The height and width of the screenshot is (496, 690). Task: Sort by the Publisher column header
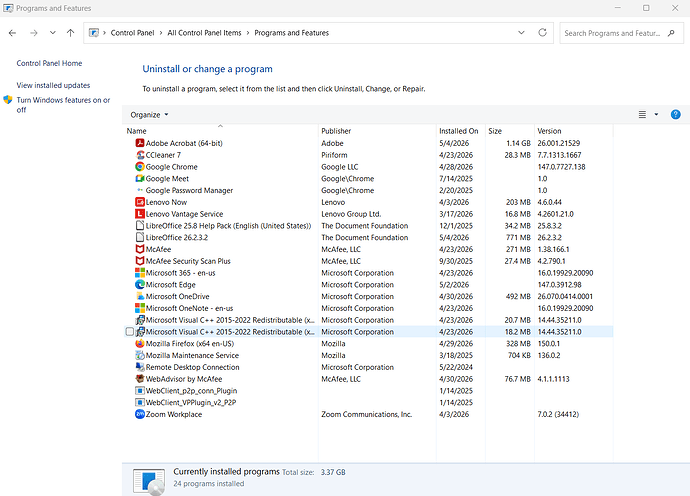[377, 131]
